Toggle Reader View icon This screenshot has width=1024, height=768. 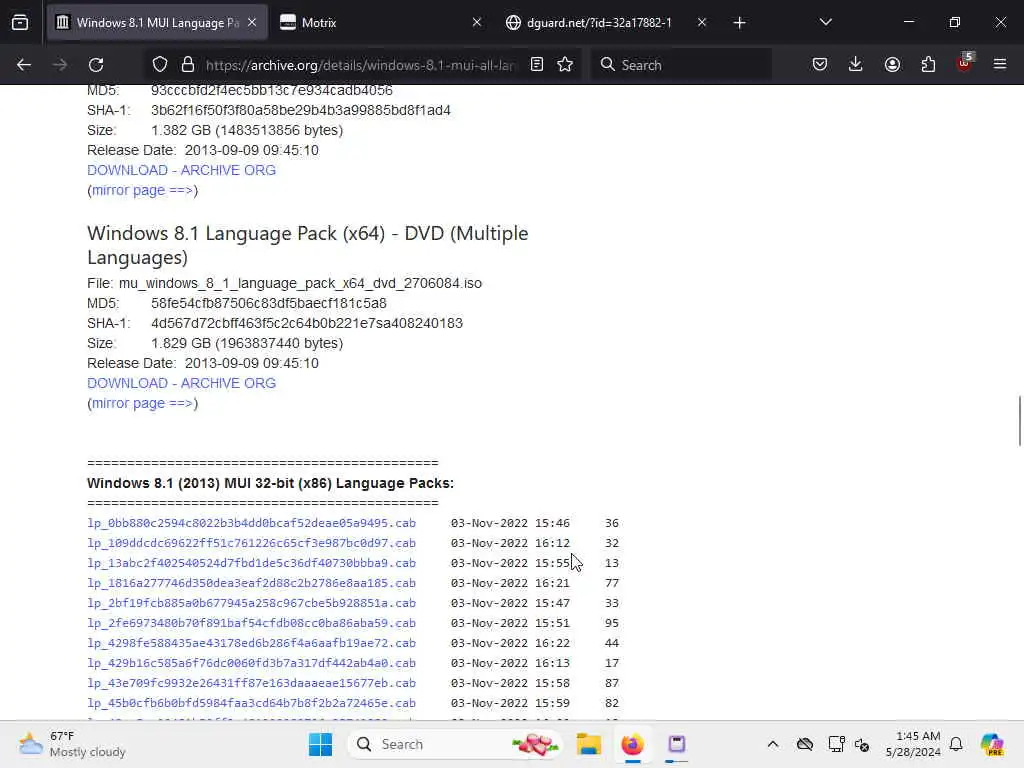537,65
